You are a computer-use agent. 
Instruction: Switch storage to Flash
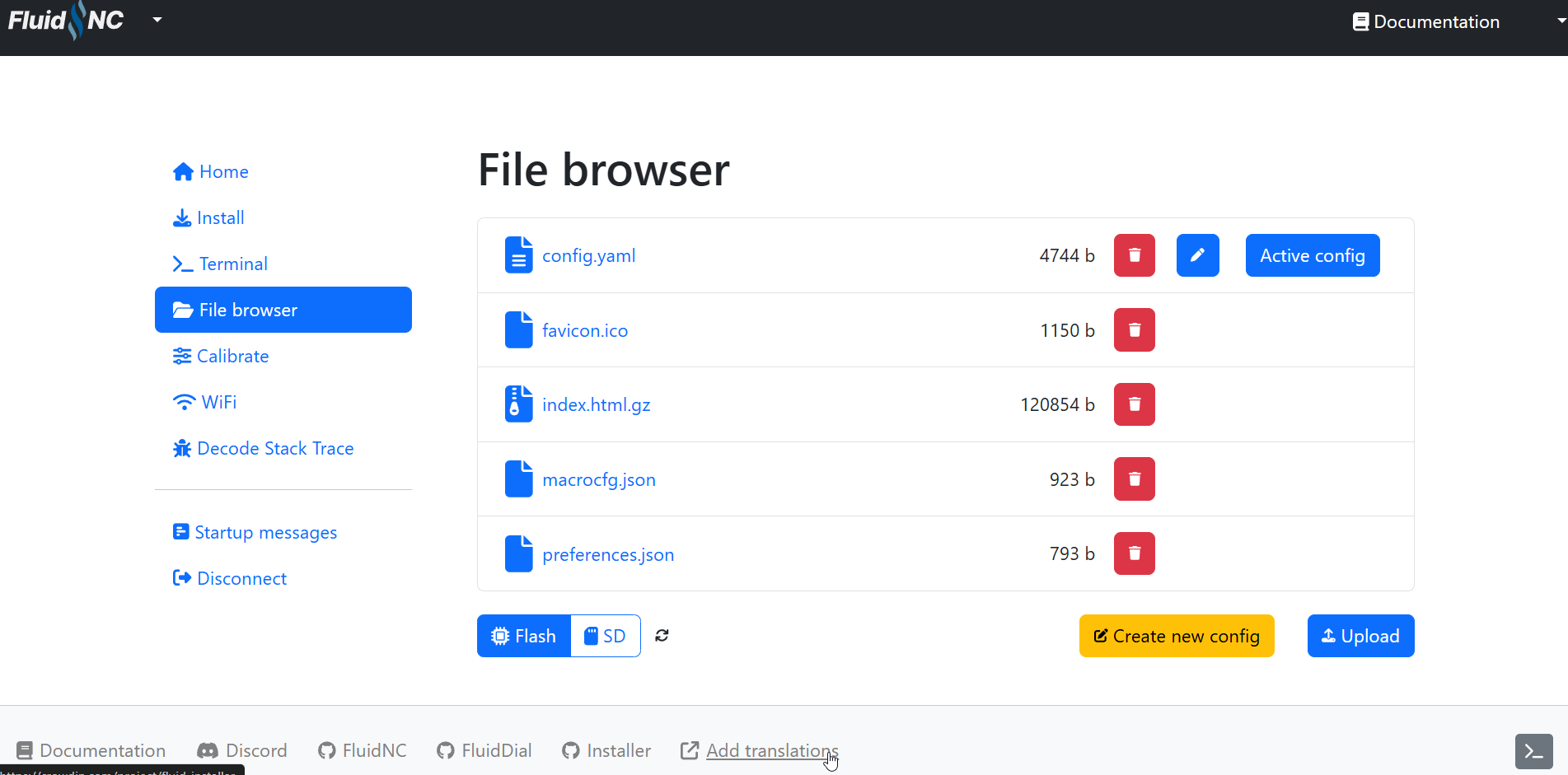pos(524,636)
